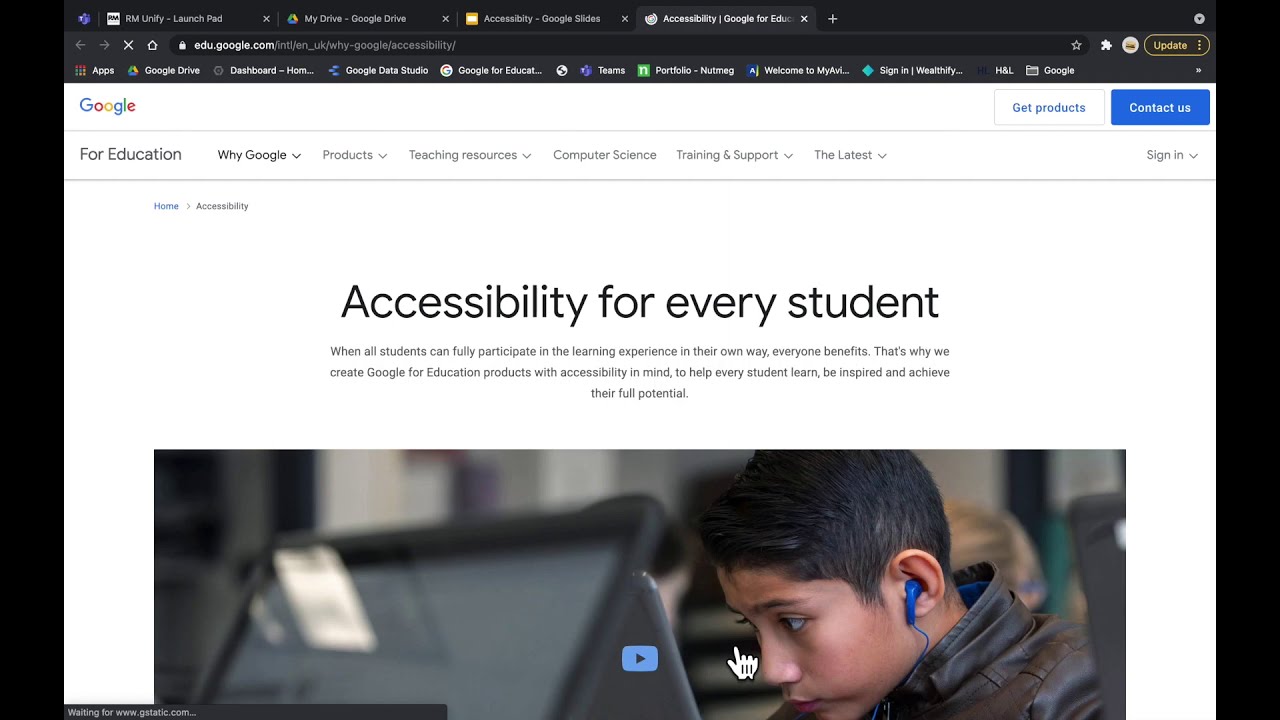This screenshot has height=720, width=1280.
Task: Show more bookmarks with the double chevron
Action: pos(1198,70)
